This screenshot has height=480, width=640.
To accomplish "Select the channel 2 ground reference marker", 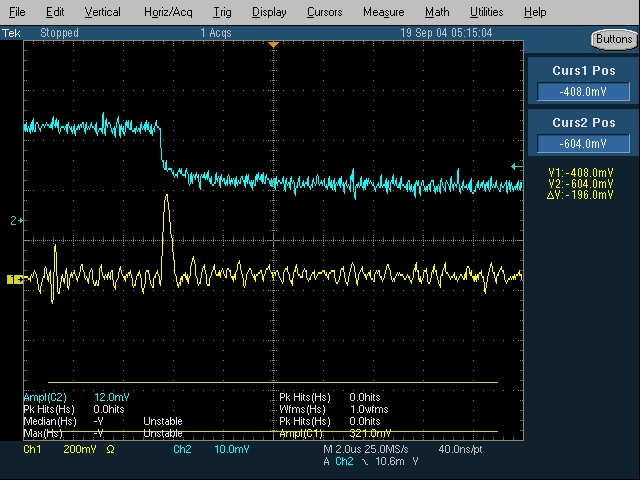I will coord(16,220).
